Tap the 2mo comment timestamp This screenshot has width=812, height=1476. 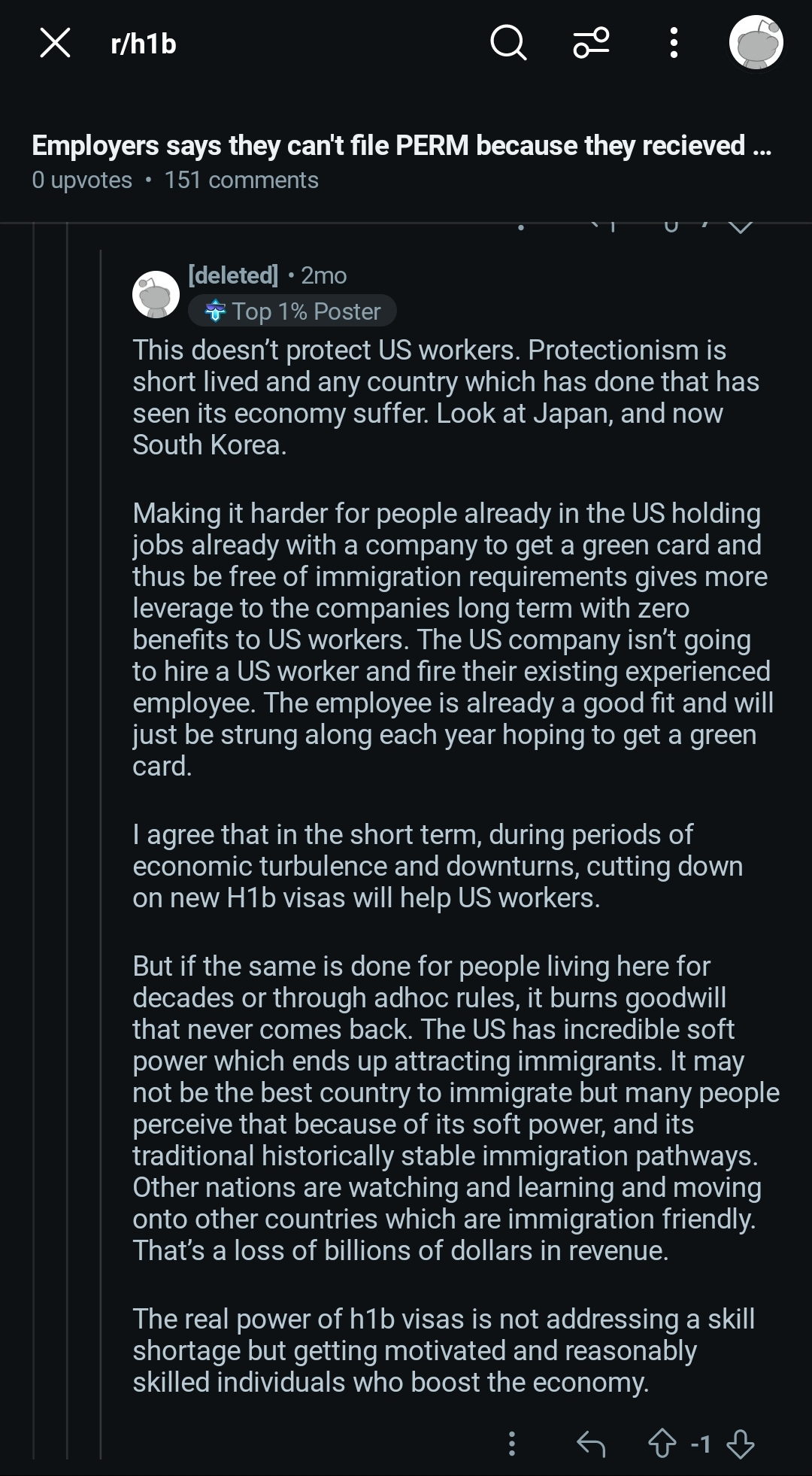(x=324, y=275)
